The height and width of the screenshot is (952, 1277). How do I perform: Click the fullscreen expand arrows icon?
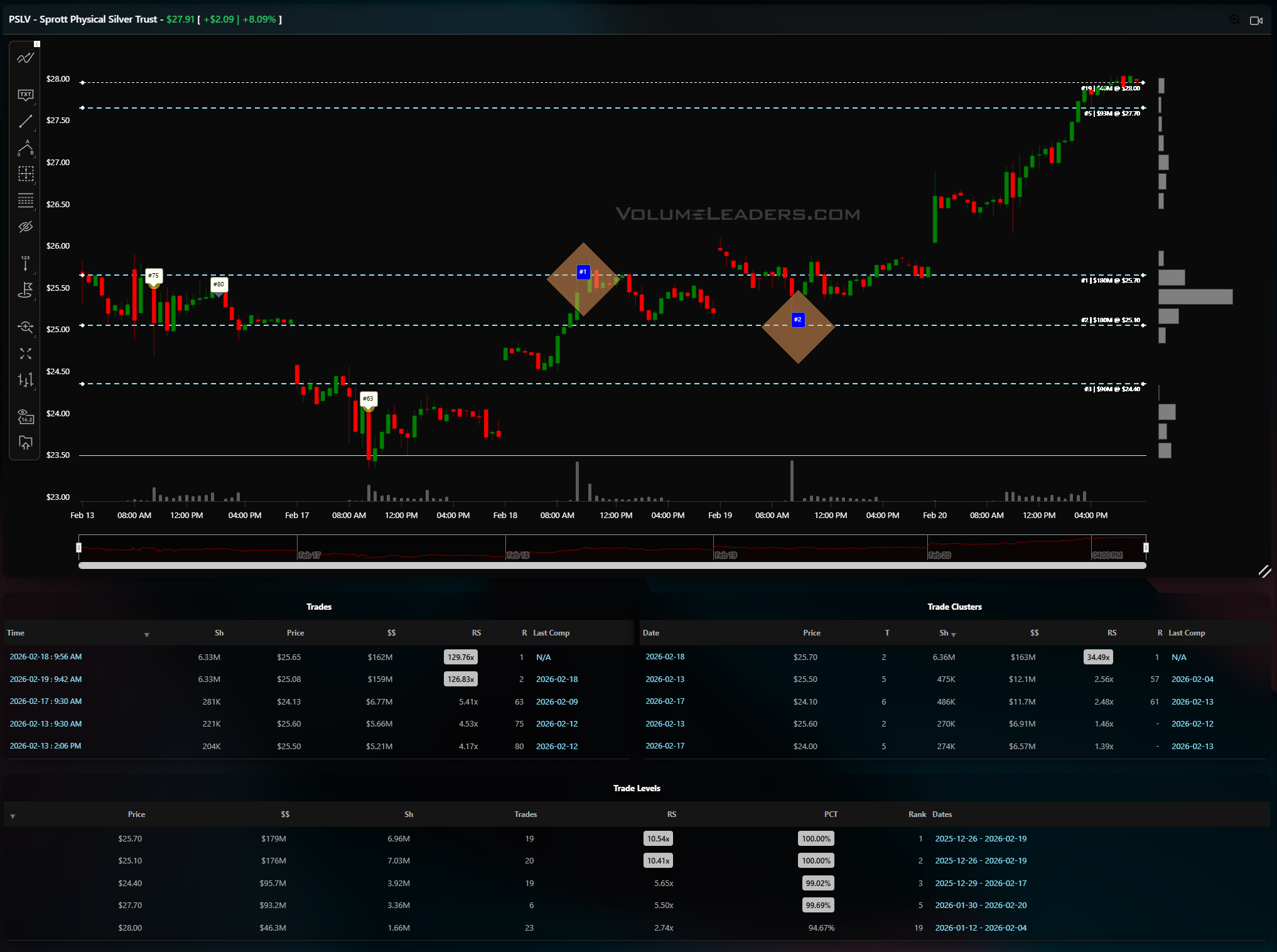(x=25, y=354)
